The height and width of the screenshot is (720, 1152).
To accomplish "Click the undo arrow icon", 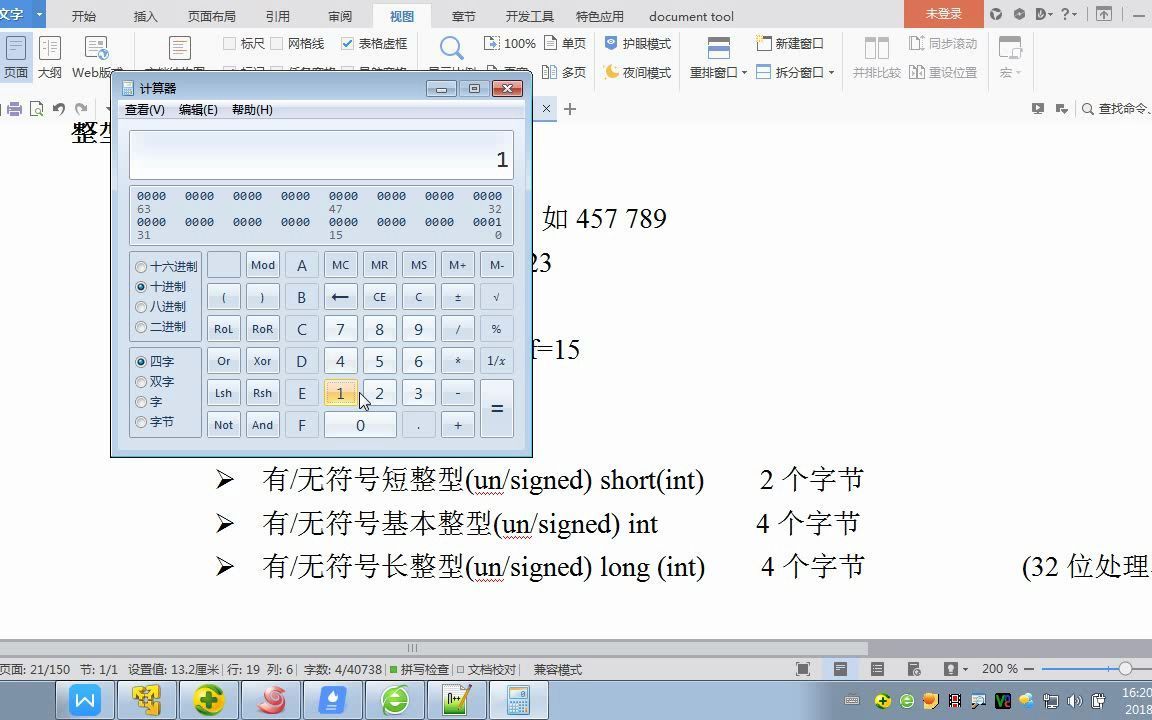I will coord(59,109).
